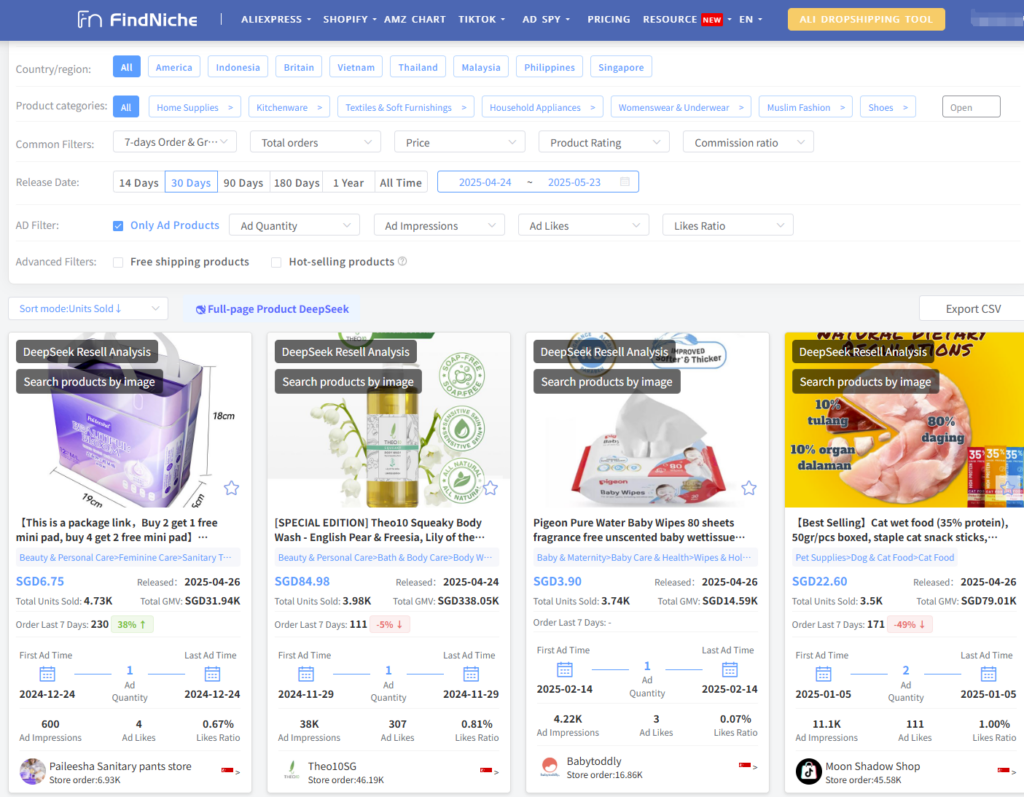
Task: Open Likes Ratio dropdown
Action: 728,225
